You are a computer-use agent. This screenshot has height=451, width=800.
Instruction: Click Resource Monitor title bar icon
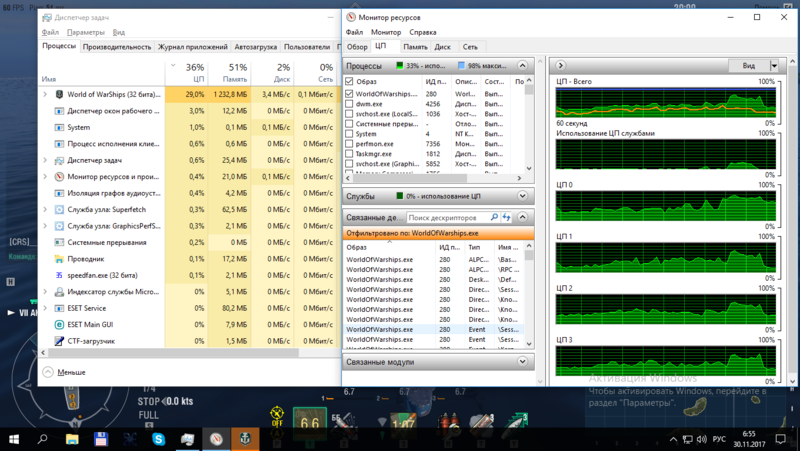point(351,17)
